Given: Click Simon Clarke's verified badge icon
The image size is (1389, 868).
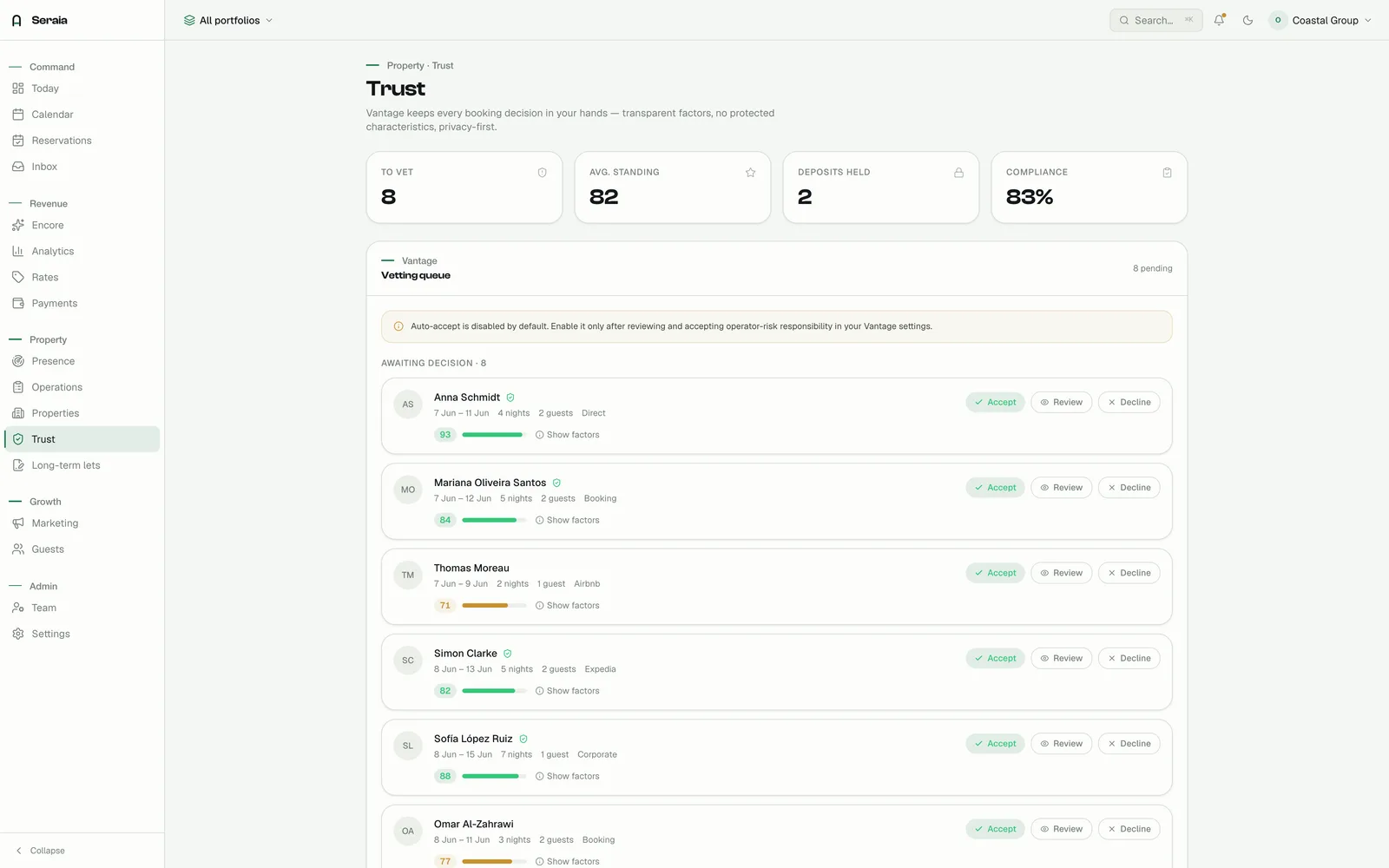Looking at the screenshot, I should [508, 654].
